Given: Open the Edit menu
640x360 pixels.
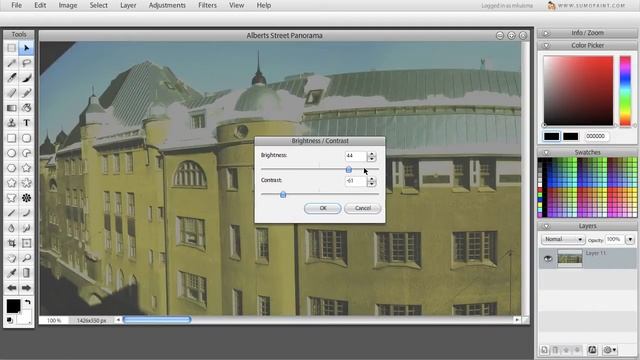Looking at the screenshot, I should (40, 5).
